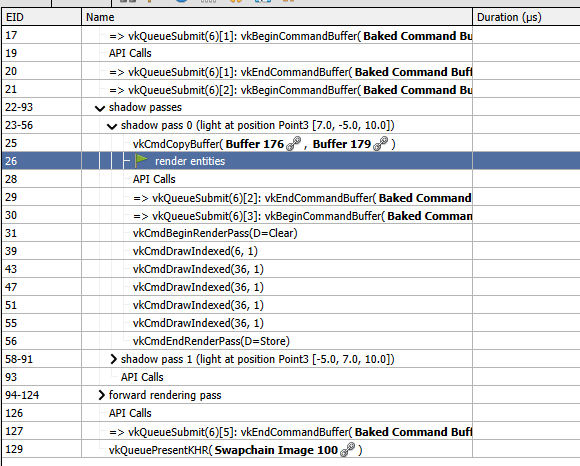Open the Buffer 179 resource link icon
The image size is (580, 466).
381,143
